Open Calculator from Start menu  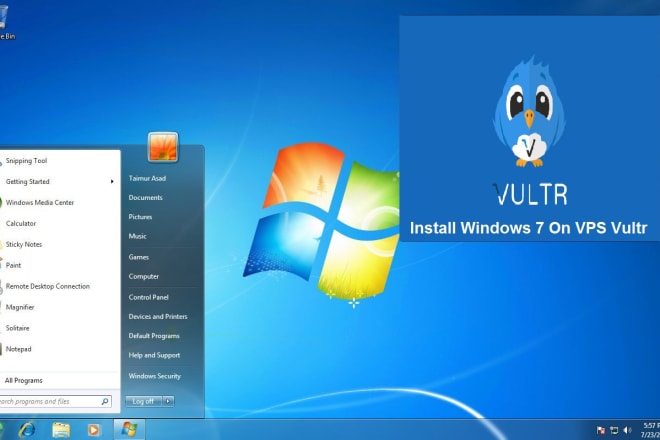pyautogui.click(x=21, y=224)
